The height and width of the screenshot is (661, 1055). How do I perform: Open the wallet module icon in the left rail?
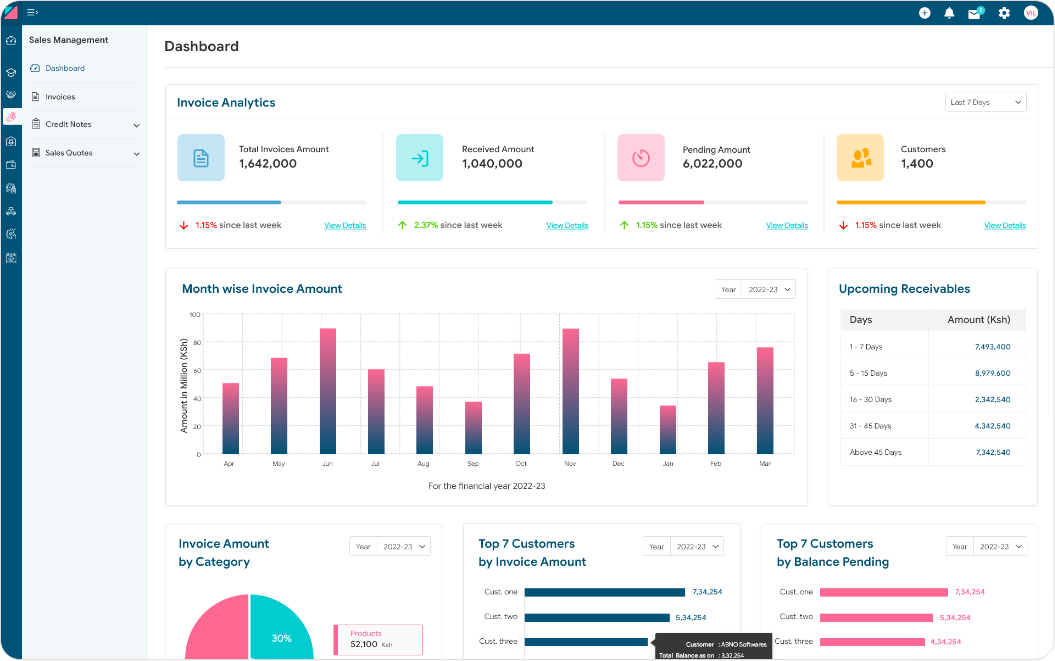click(x=11, y=164)
